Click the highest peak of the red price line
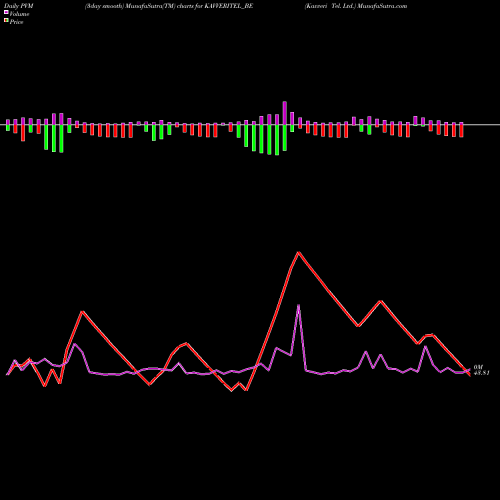 (x=298, y=252)
